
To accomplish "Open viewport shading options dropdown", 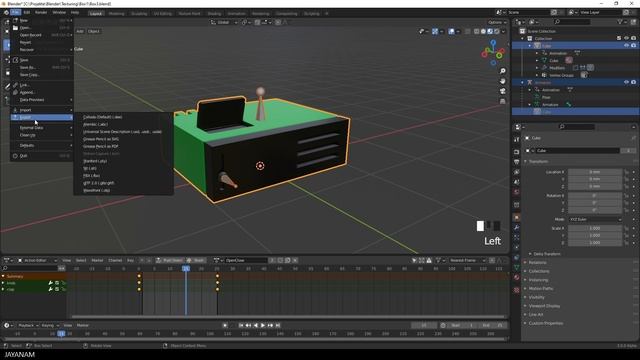I will 503,31.
